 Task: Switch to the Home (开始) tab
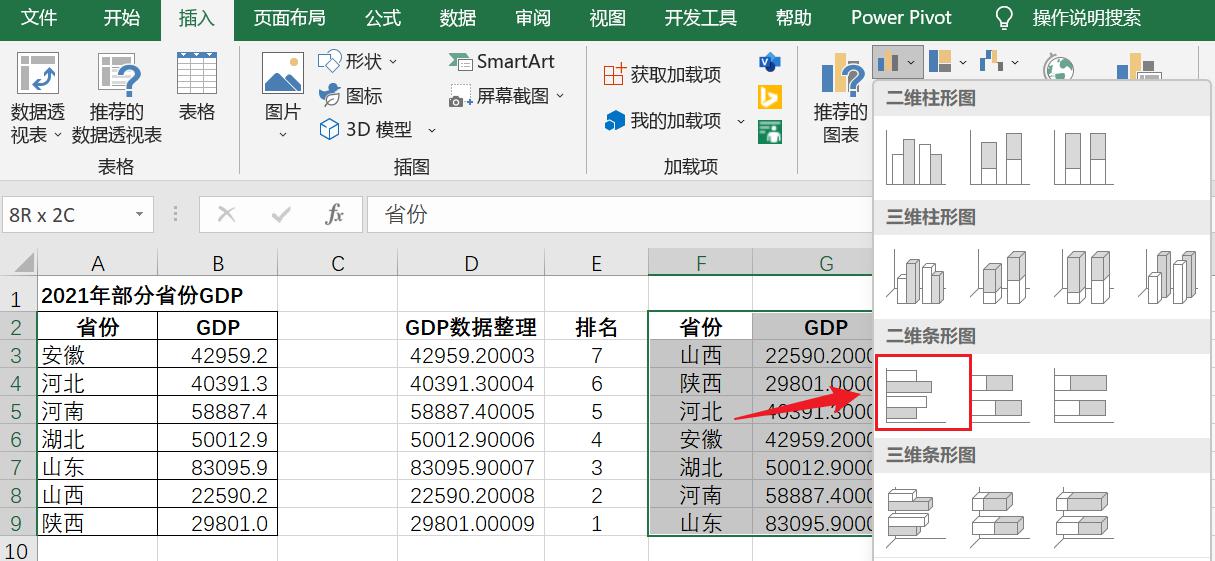(x=122, y=18)
